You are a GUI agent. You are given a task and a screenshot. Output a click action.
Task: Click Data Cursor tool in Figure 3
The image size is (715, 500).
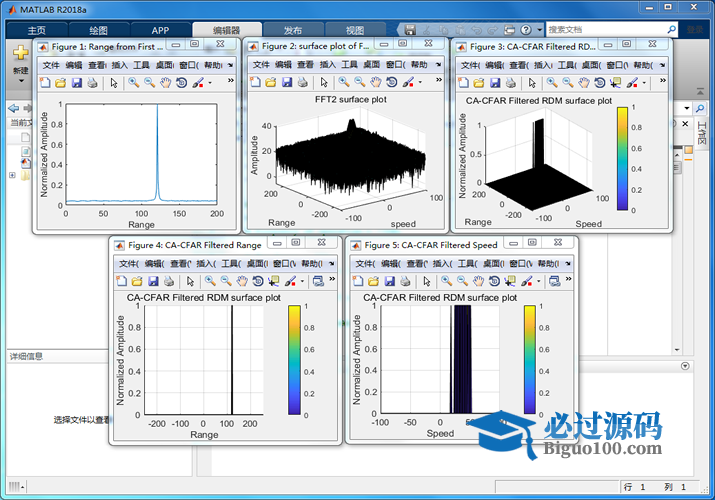point(616,82)
